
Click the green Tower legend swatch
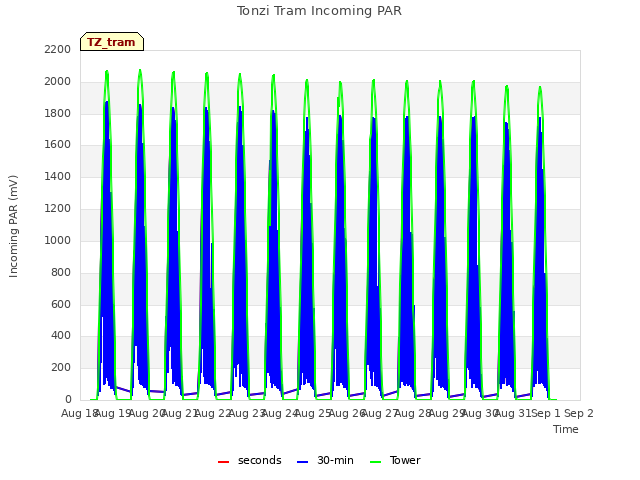(375, 462)
